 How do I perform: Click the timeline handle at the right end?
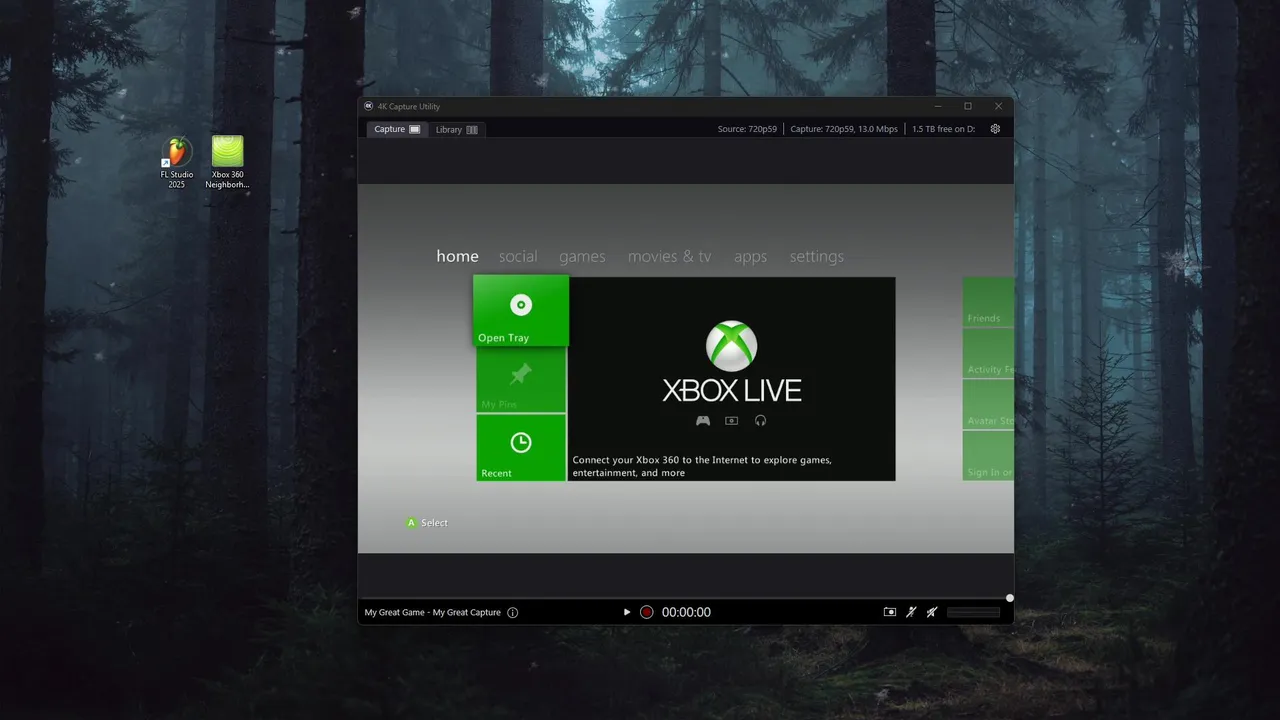click(x=1010, y=598)
